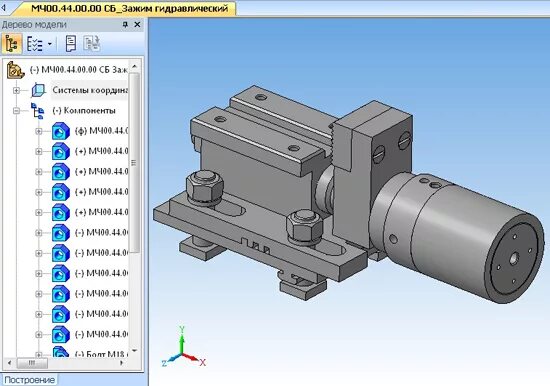
Task: Click the greyed-out rebuild icon in tree toolbar
Action: coord(92,44)
